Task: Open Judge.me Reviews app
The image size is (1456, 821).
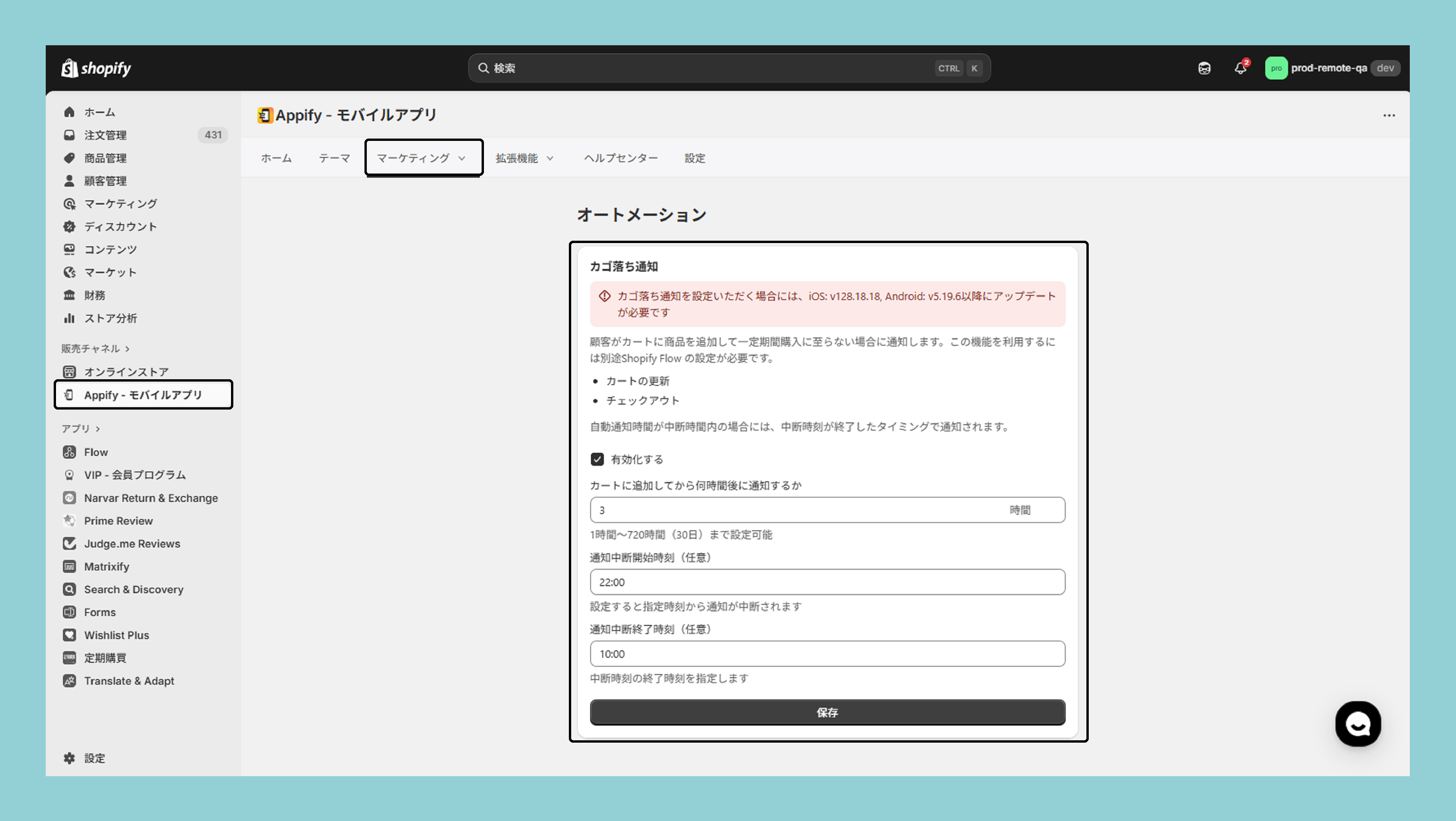Action: 132,543
